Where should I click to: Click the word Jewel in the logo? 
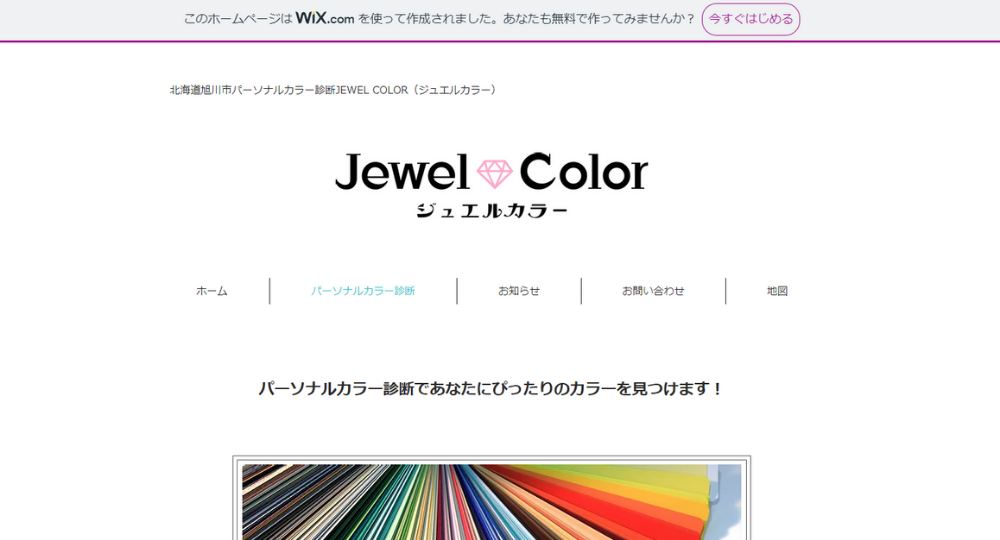pyautogui.click(x=402, y=172)
